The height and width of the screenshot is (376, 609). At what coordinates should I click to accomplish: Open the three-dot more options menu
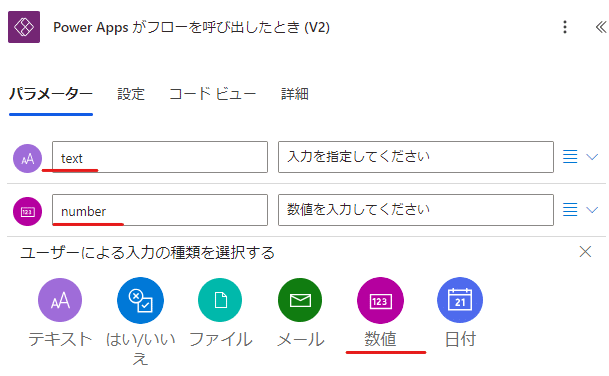[x=565, y=27]
